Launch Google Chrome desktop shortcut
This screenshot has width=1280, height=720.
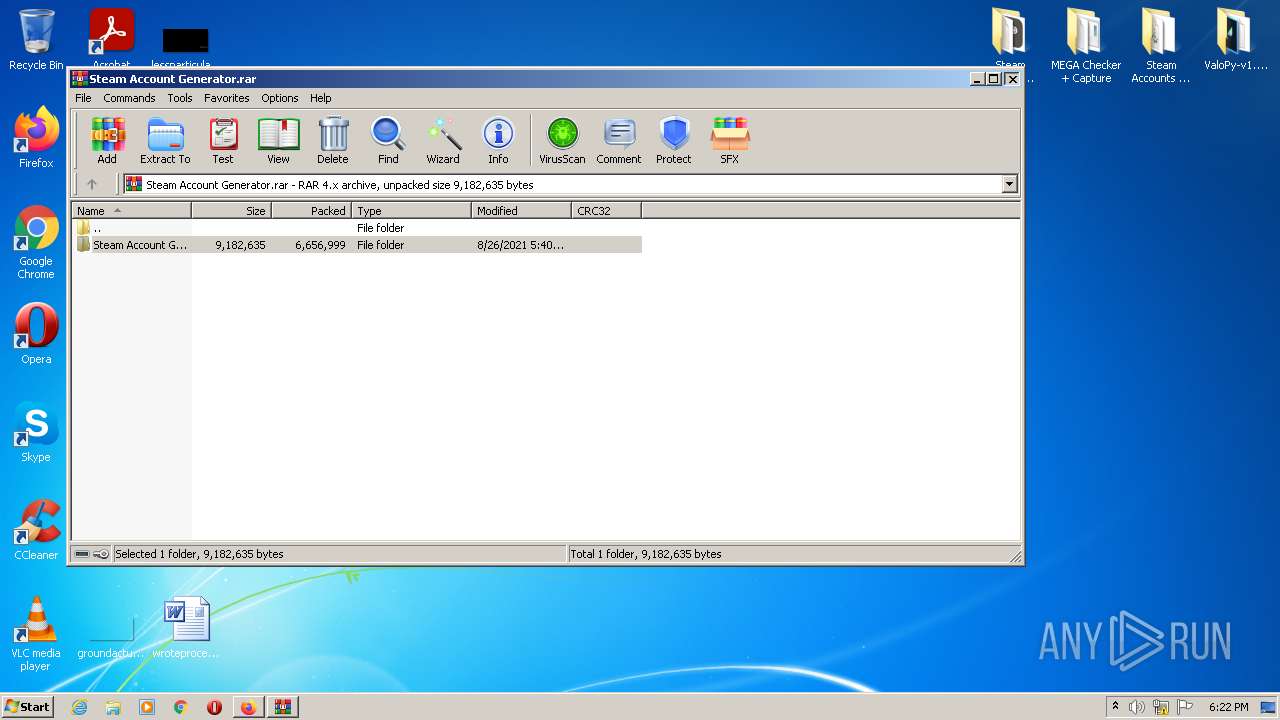tap(36, 242)
